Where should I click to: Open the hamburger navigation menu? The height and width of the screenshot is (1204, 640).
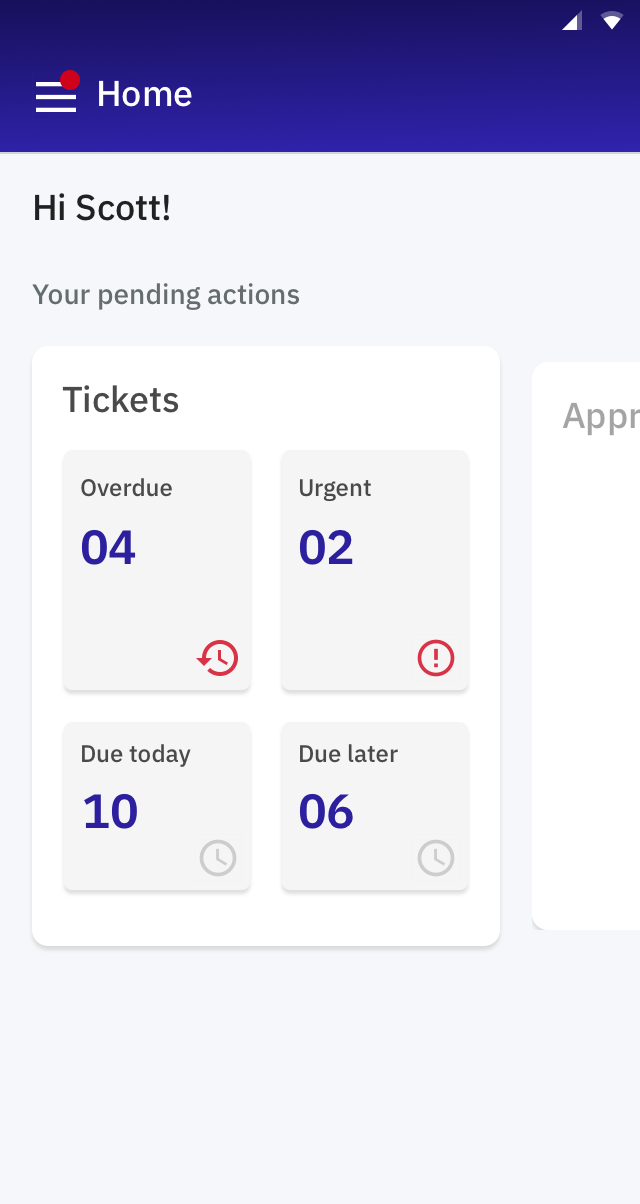click(x=56, y=96)
